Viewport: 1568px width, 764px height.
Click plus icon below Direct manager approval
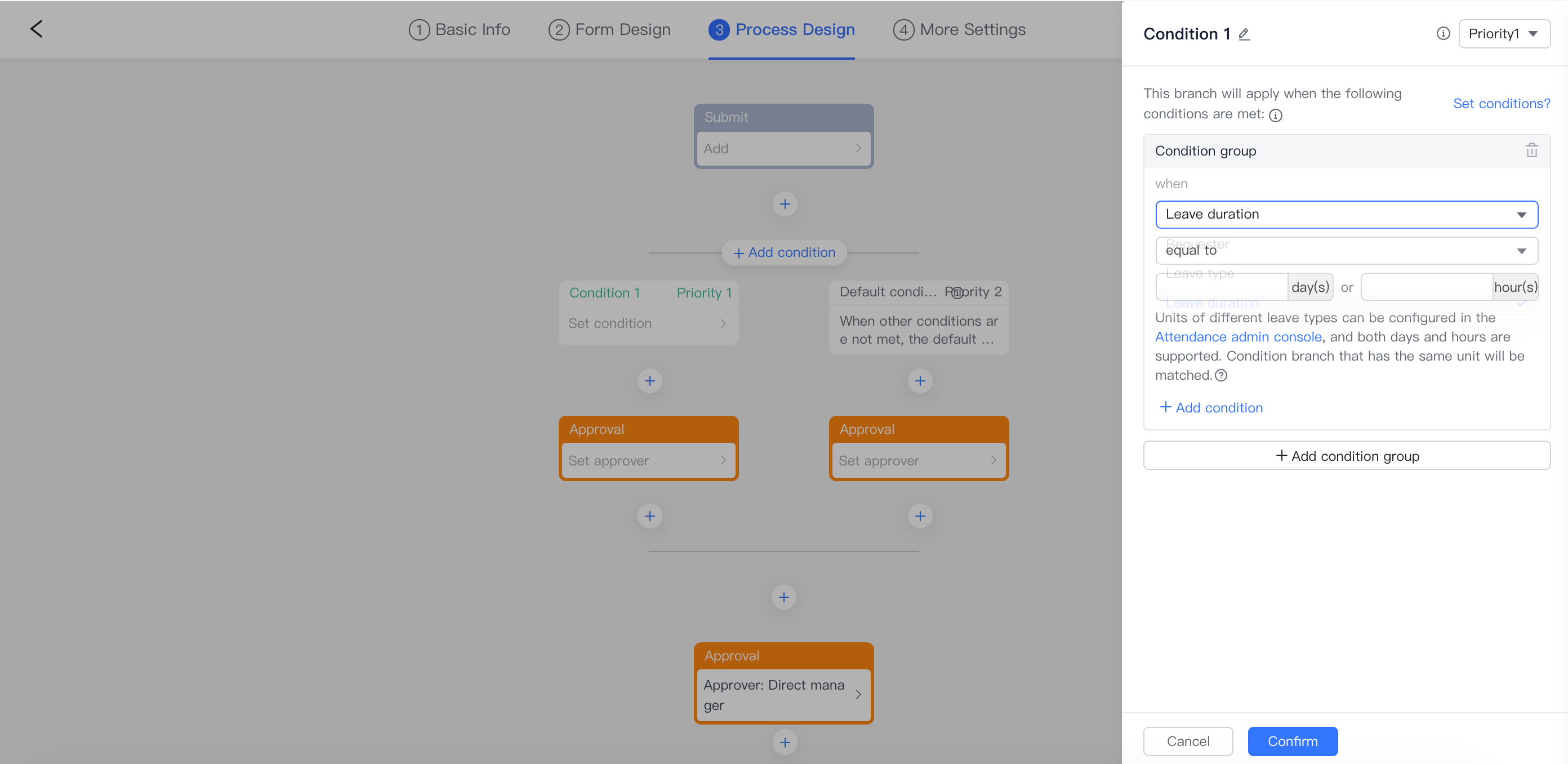[785, 742]
